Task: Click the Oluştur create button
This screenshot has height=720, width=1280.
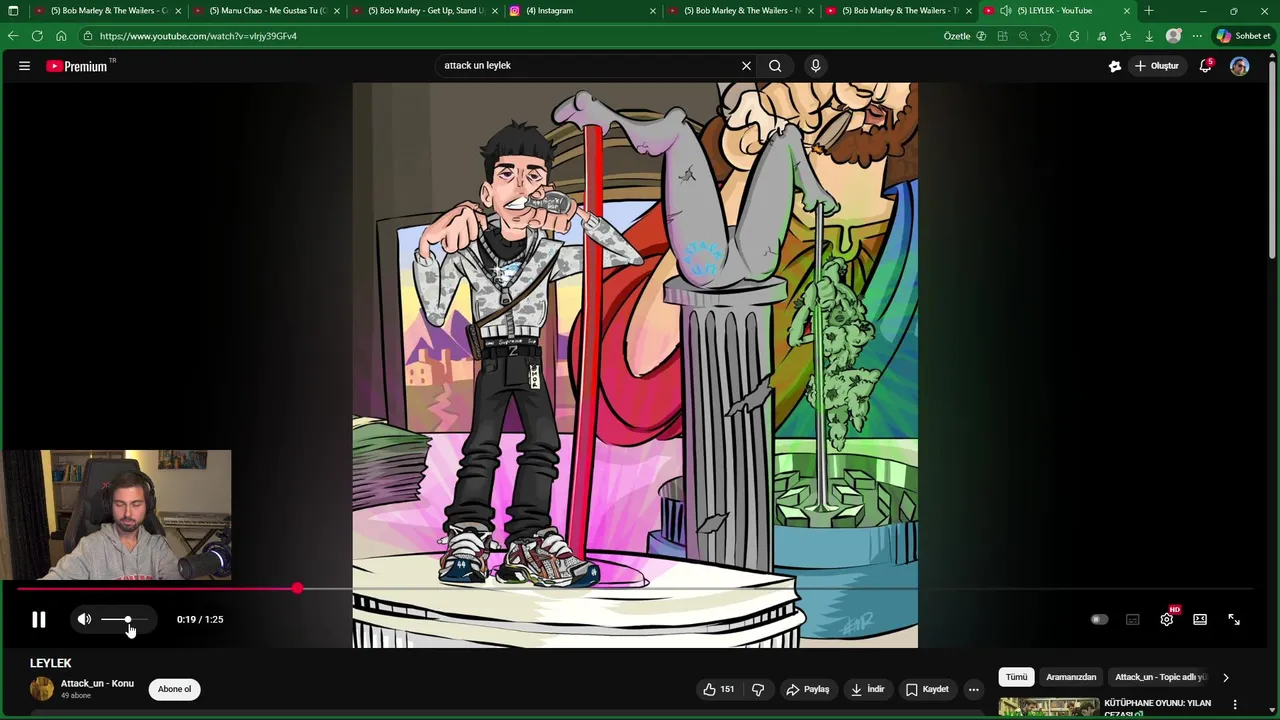Action: click(1157, 66)
